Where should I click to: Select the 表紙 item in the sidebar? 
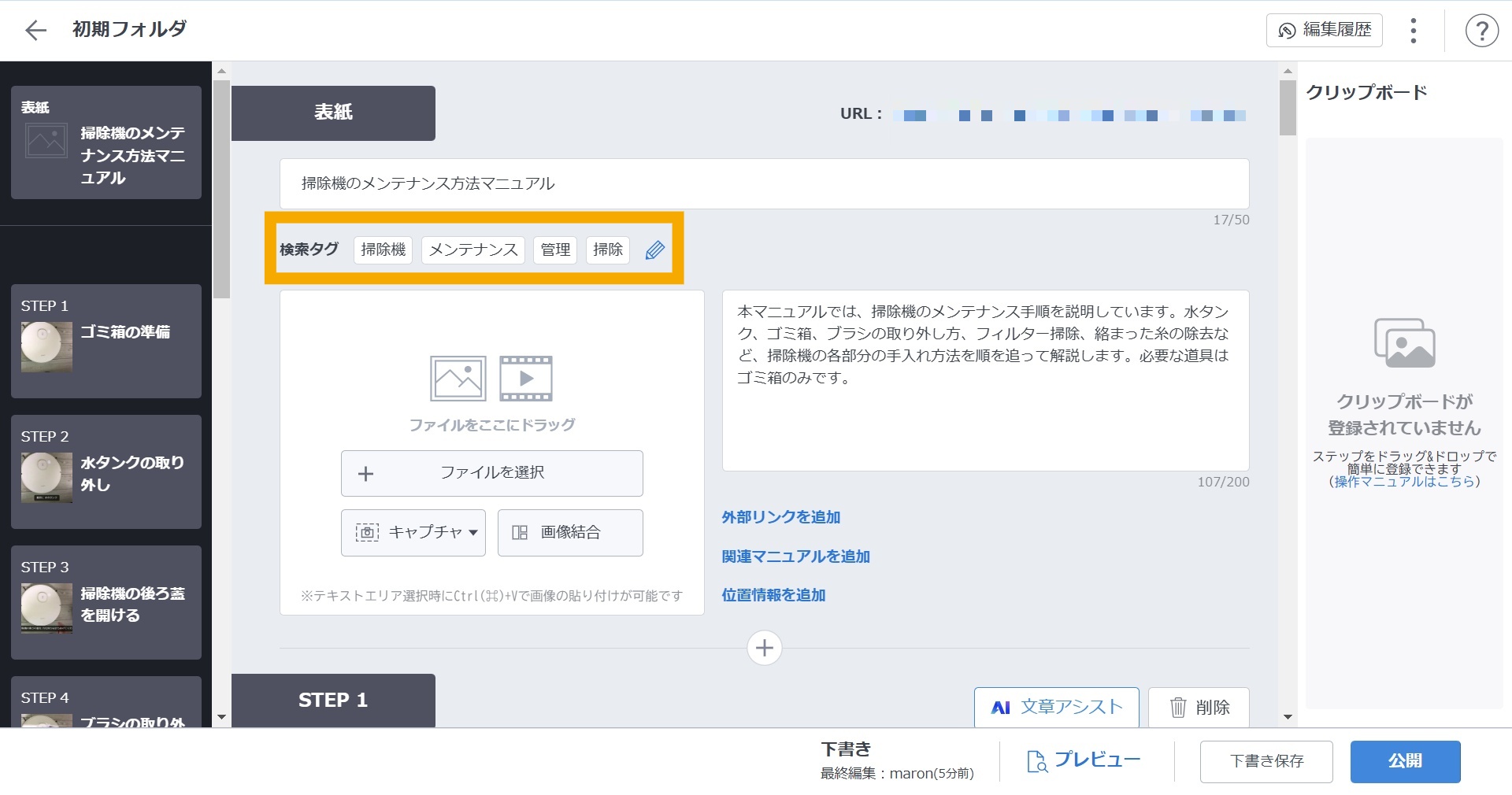(x=106, y=143)
